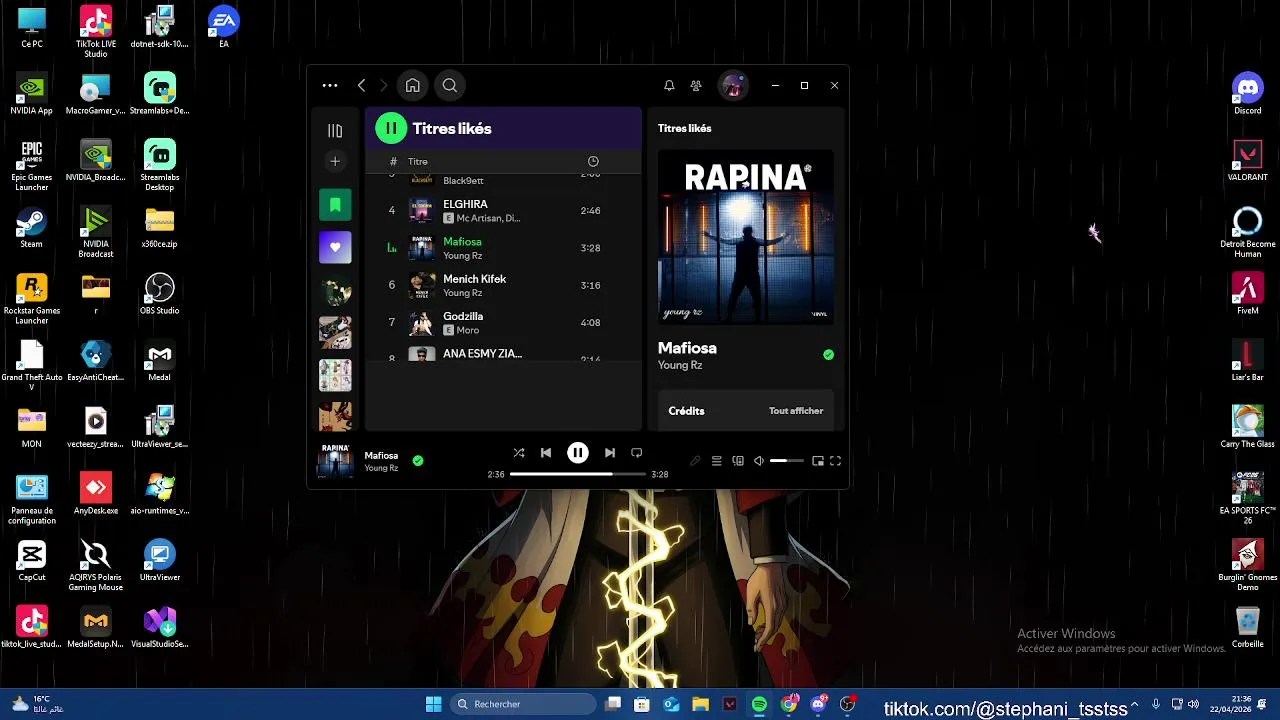The height and width of the screenshot is (720, 1280).
Task: Open the OBS Studio desktop icon
Action: point(159,294)
